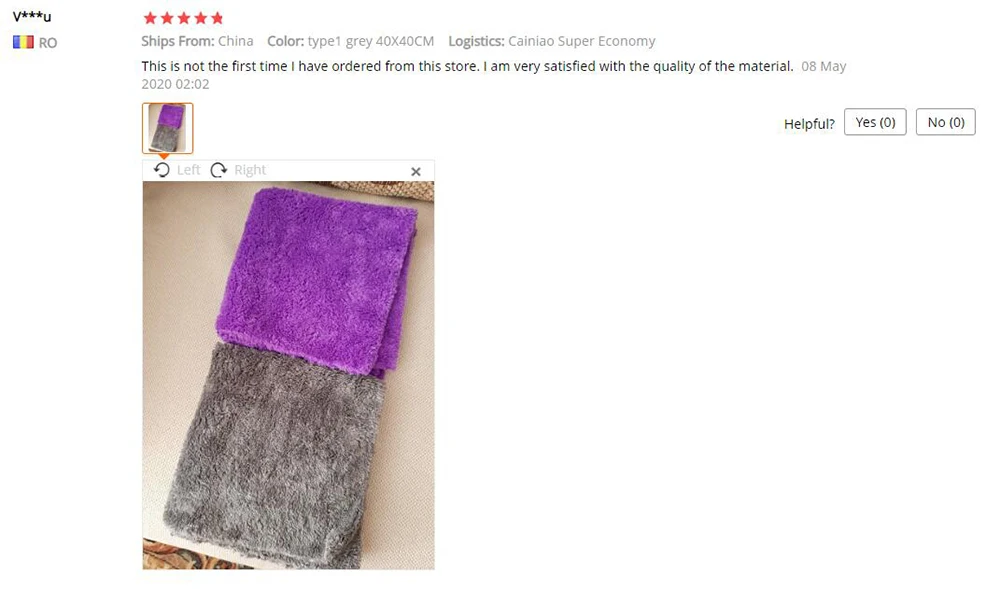
Task: Click the reviewer name V***u
Action: pyautogui.click(x=32, y=17)
